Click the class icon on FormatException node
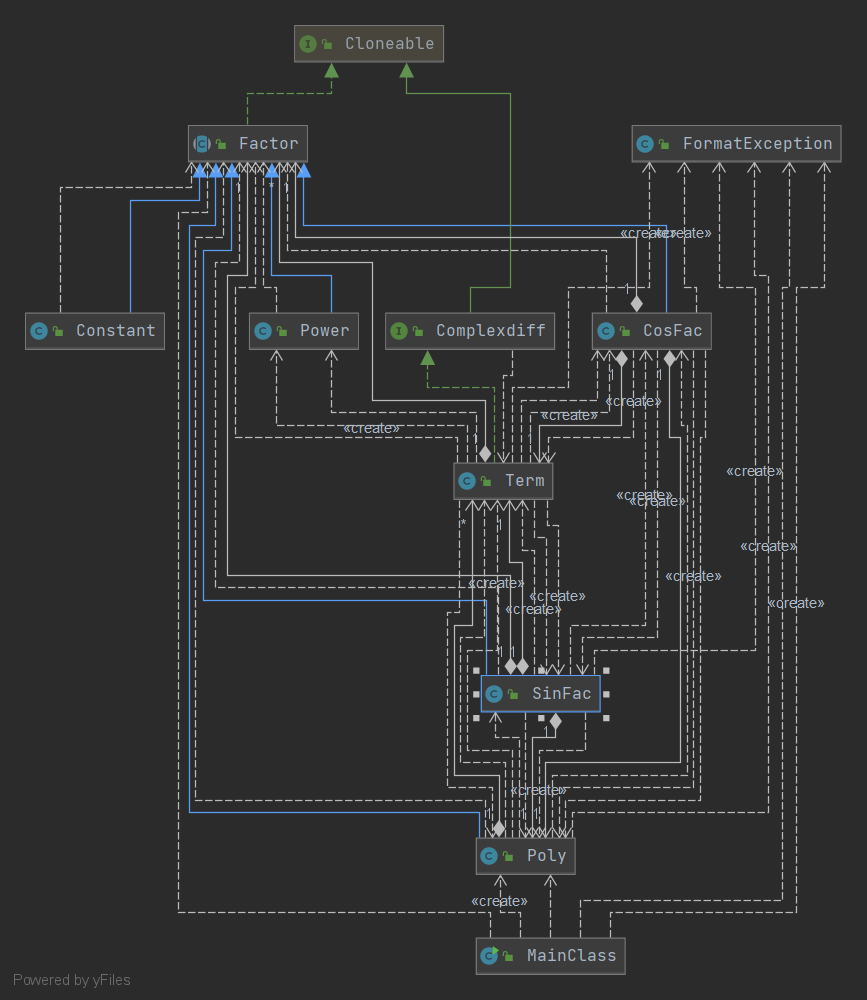The width and height of the screenshot is (867, 1000). click(645, 144)
